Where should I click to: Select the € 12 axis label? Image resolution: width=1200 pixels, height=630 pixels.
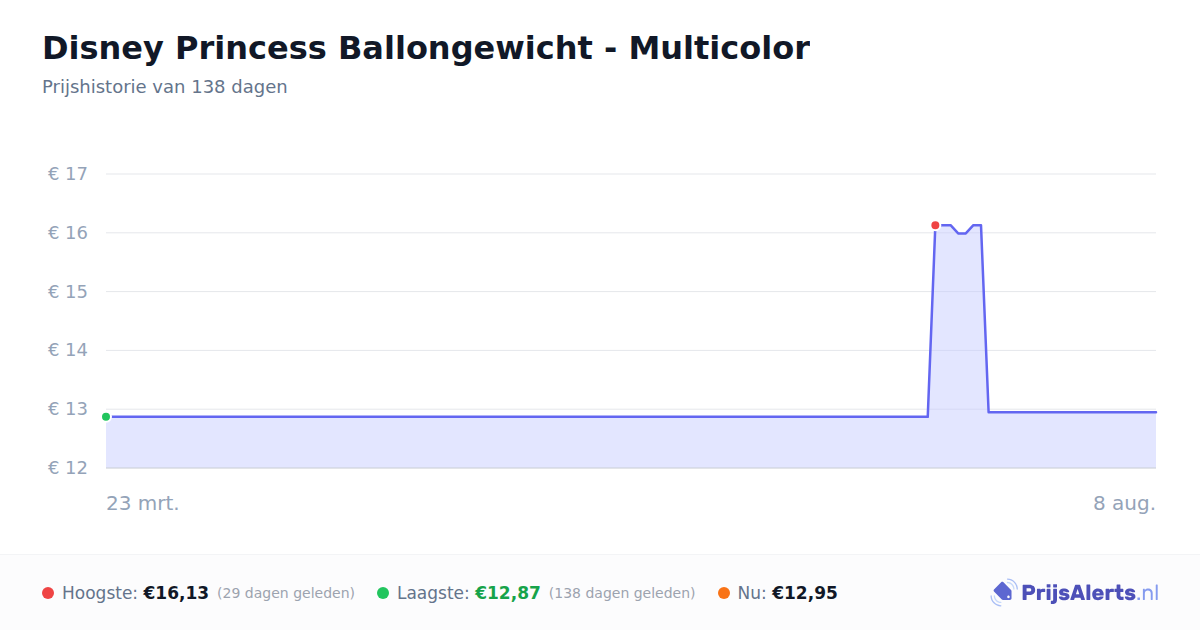68,468
